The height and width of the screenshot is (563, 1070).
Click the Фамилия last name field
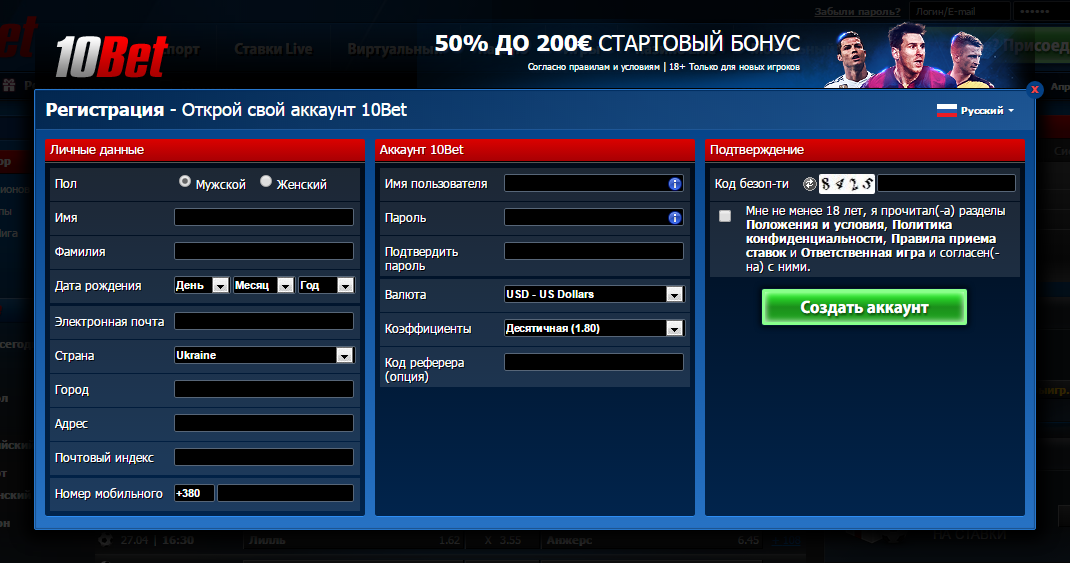(x=264, y=251)
